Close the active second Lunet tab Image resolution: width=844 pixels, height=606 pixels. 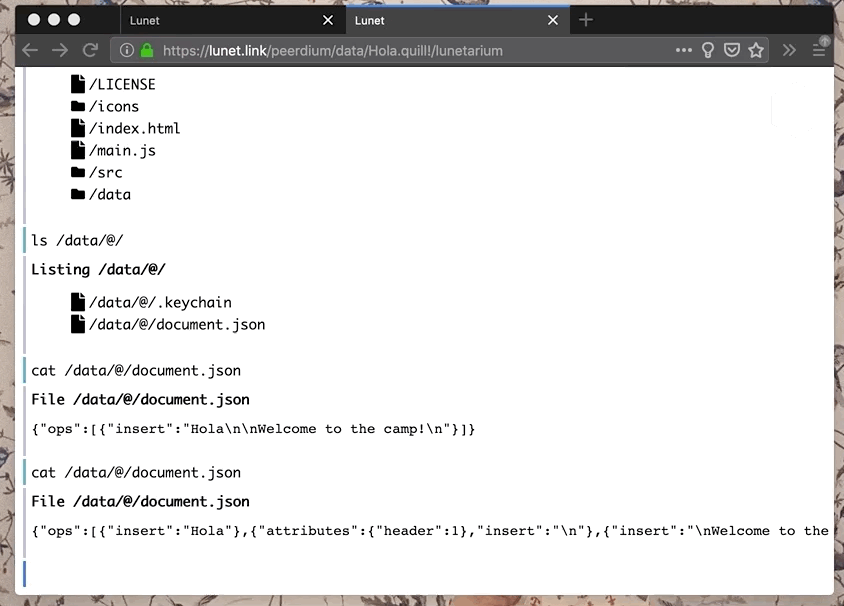click(x=552, y=20)
